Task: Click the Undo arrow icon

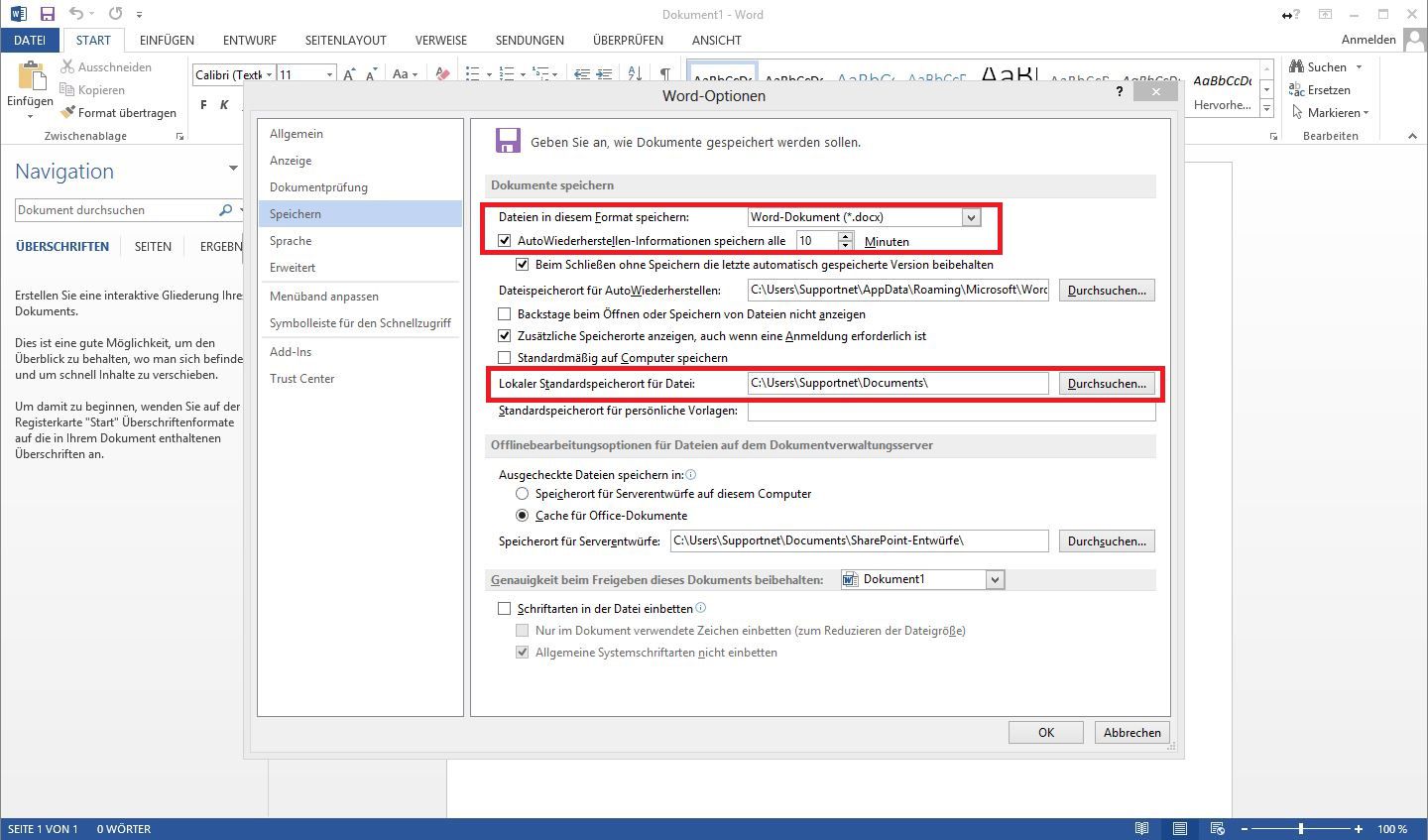Action: tap(75, 14)
